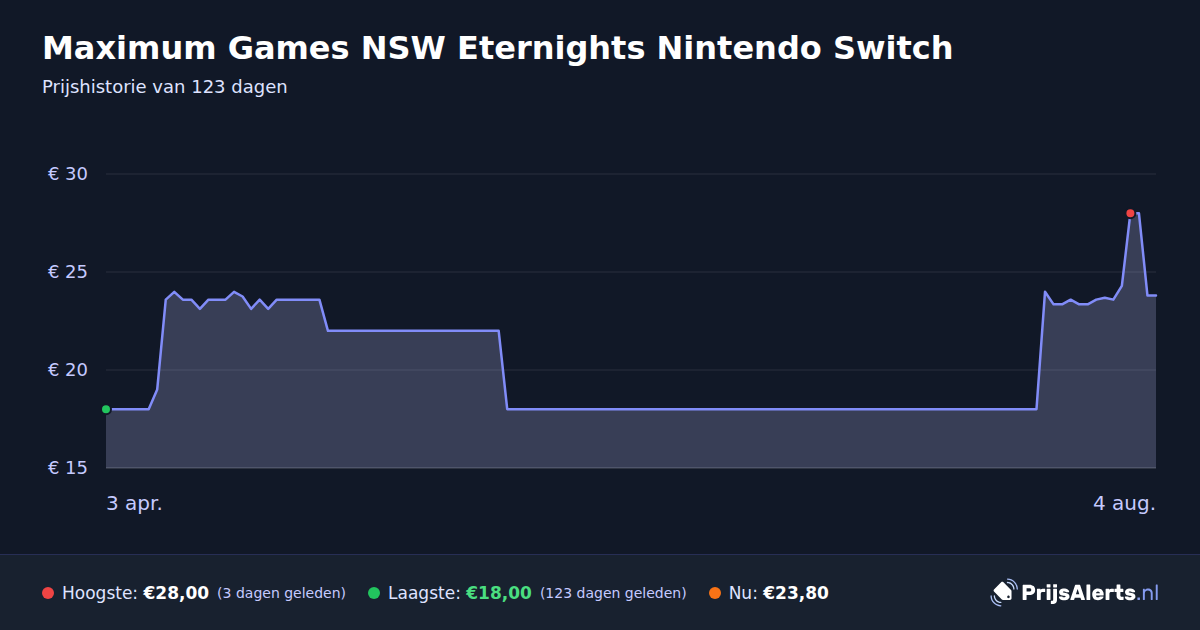Open the PrijsAlerts.nl link
The image size is (1200, 630).
point(1090,593)
